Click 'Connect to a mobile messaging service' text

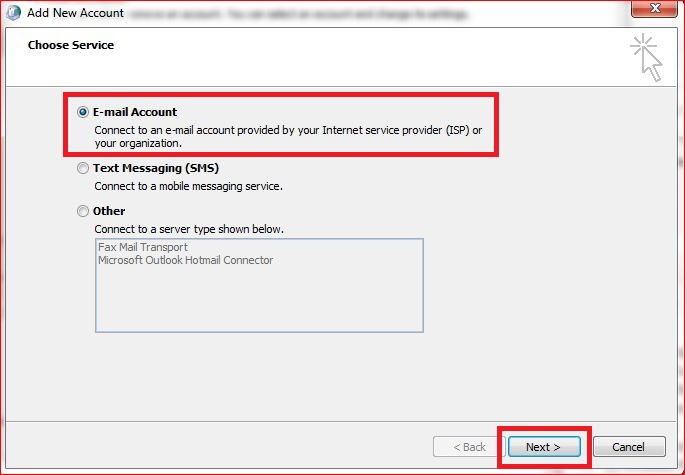(x=189, y=187)
